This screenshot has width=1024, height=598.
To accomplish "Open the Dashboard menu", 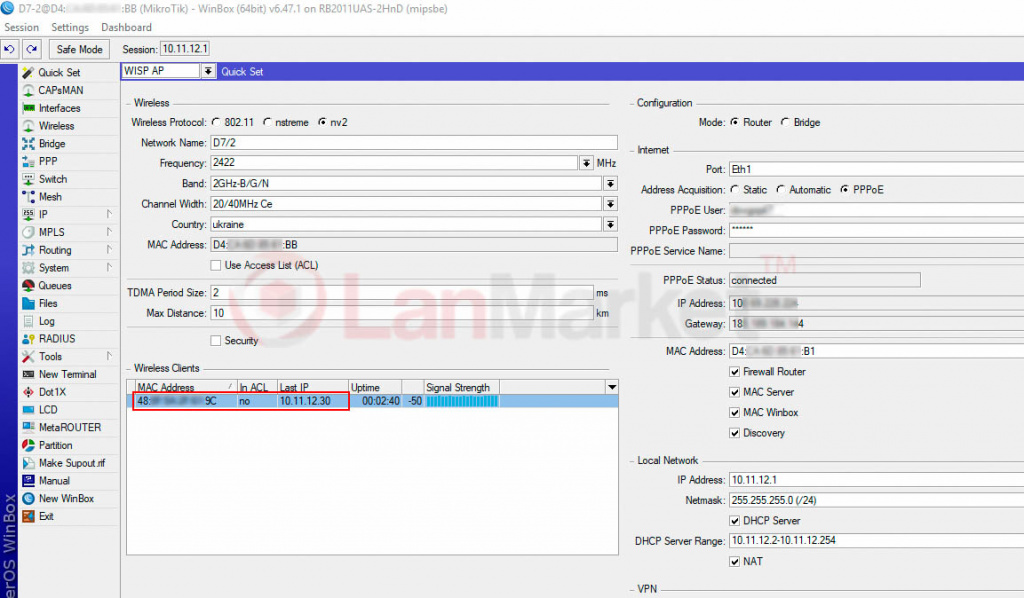I will [x=126, y=27].
